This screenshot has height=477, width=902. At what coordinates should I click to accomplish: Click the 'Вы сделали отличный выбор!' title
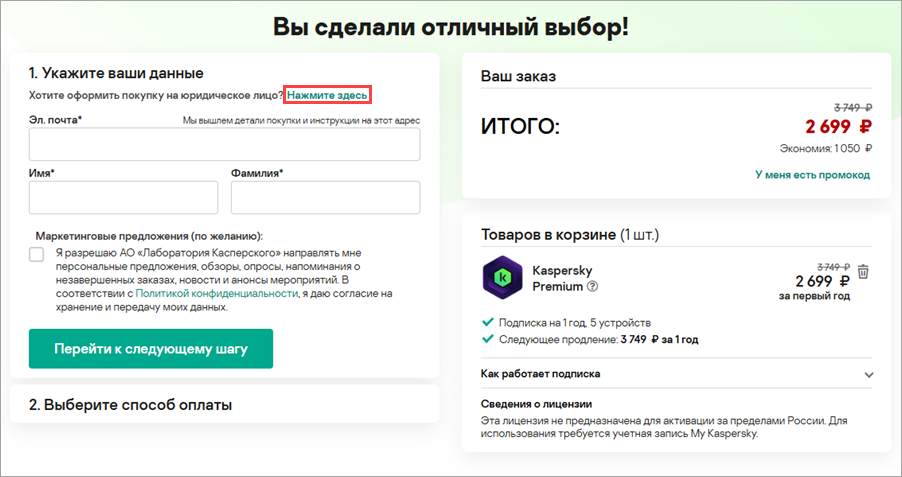coord(450,27)
